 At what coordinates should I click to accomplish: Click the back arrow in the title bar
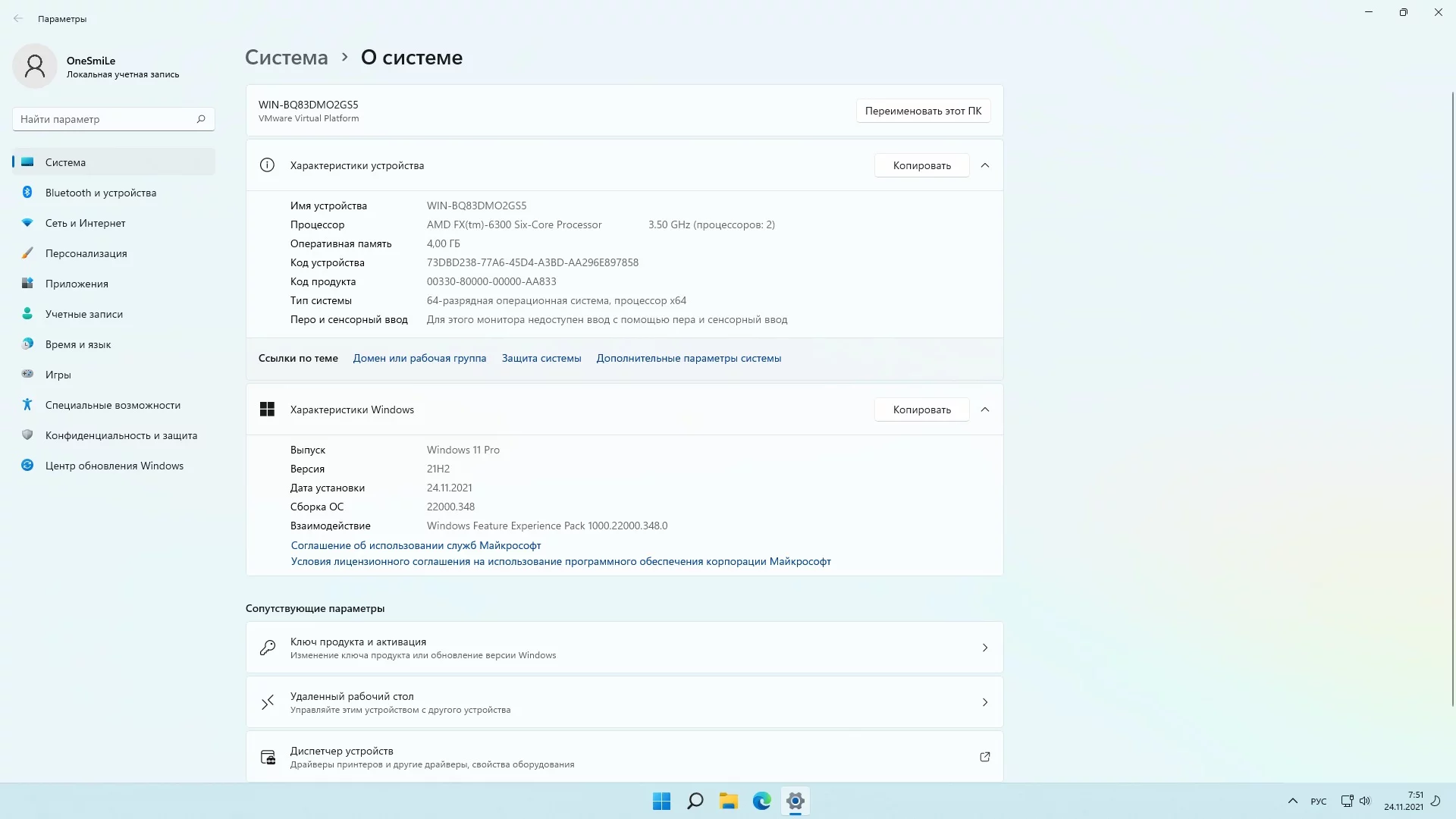click(x=18, y=19)
